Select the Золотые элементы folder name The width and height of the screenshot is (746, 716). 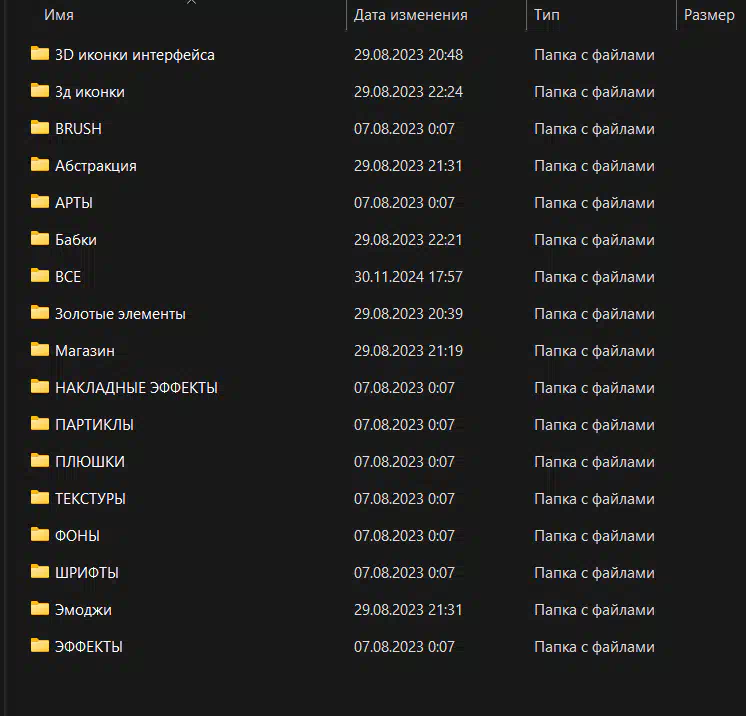[120, 314]
